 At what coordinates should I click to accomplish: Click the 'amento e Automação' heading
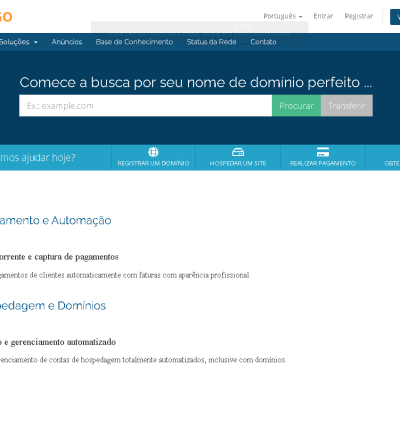pyautogui.click(x=55, y=220)
